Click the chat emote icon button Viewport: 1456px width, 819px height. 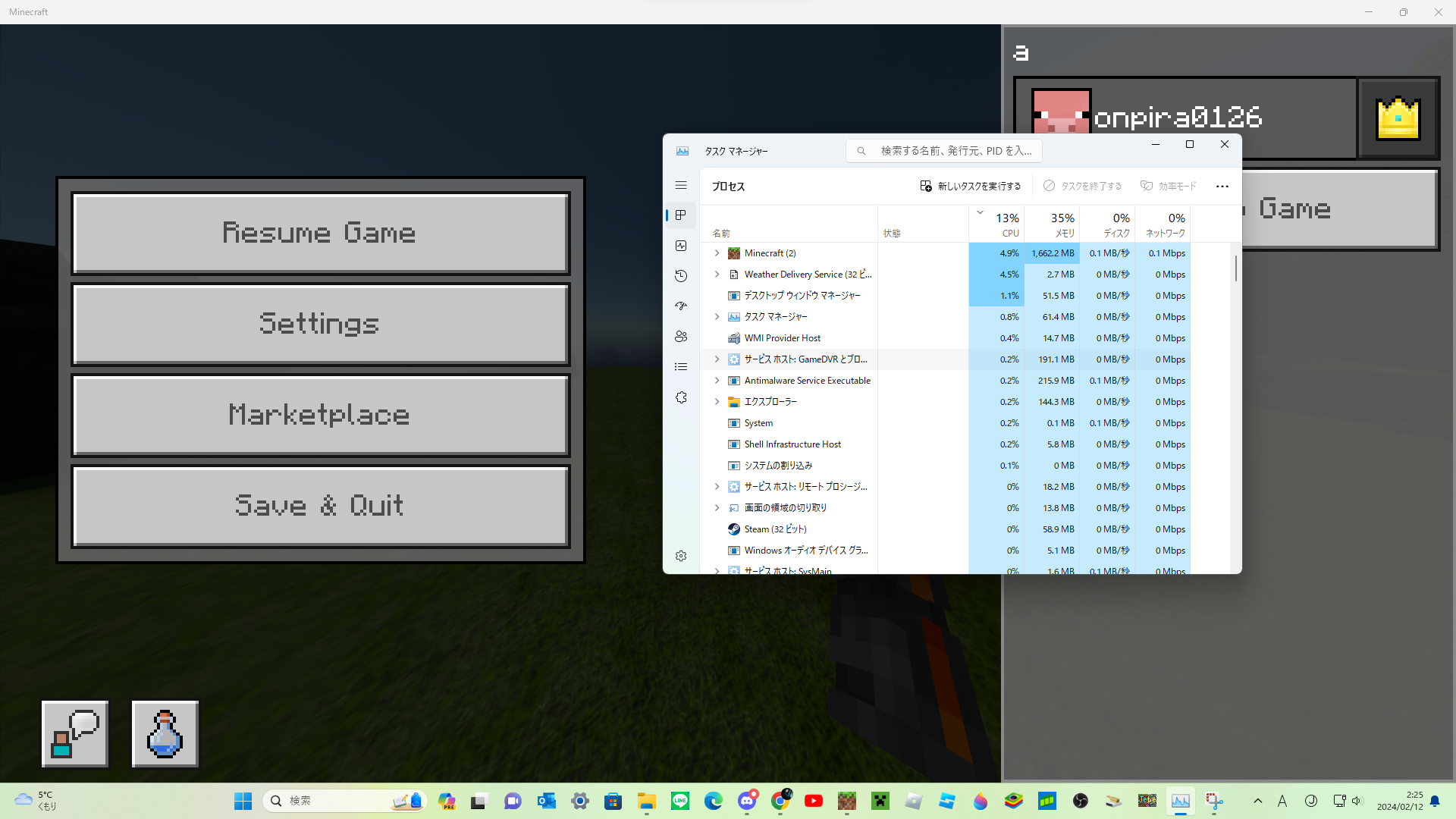tap(75, 733)
